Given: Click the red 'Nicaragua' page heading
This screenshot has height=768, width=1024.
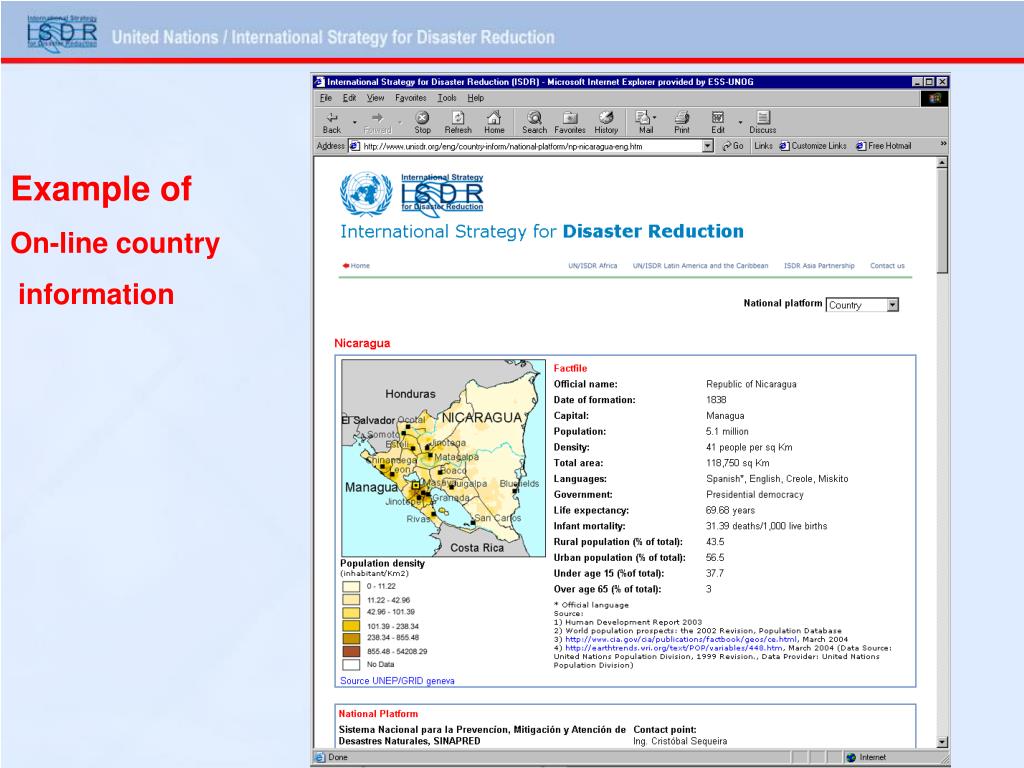Looking at the screenshot, I should pos(362,343).
